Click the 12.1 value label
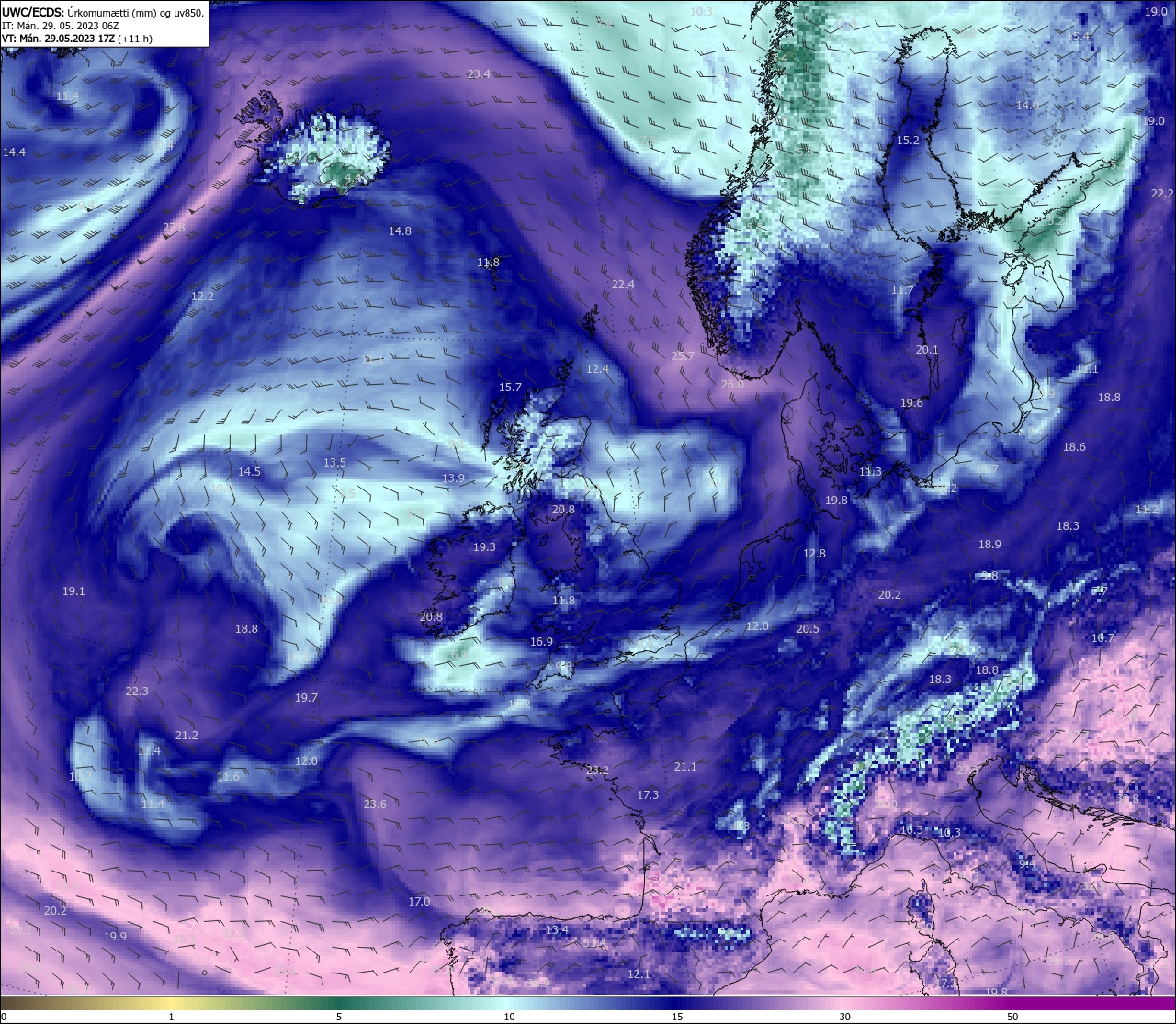The width and height of the screenshot is (1176, 1024). [639, 974]
